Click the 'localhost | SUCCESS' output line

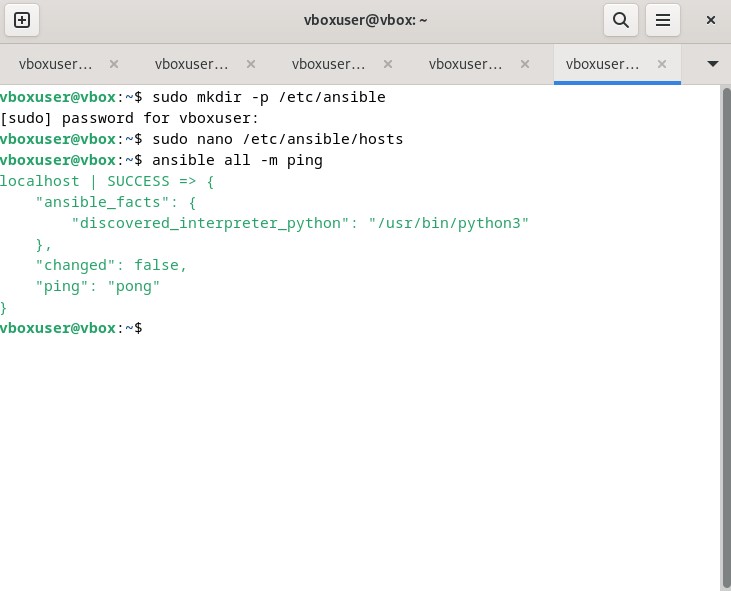point(107,181)
